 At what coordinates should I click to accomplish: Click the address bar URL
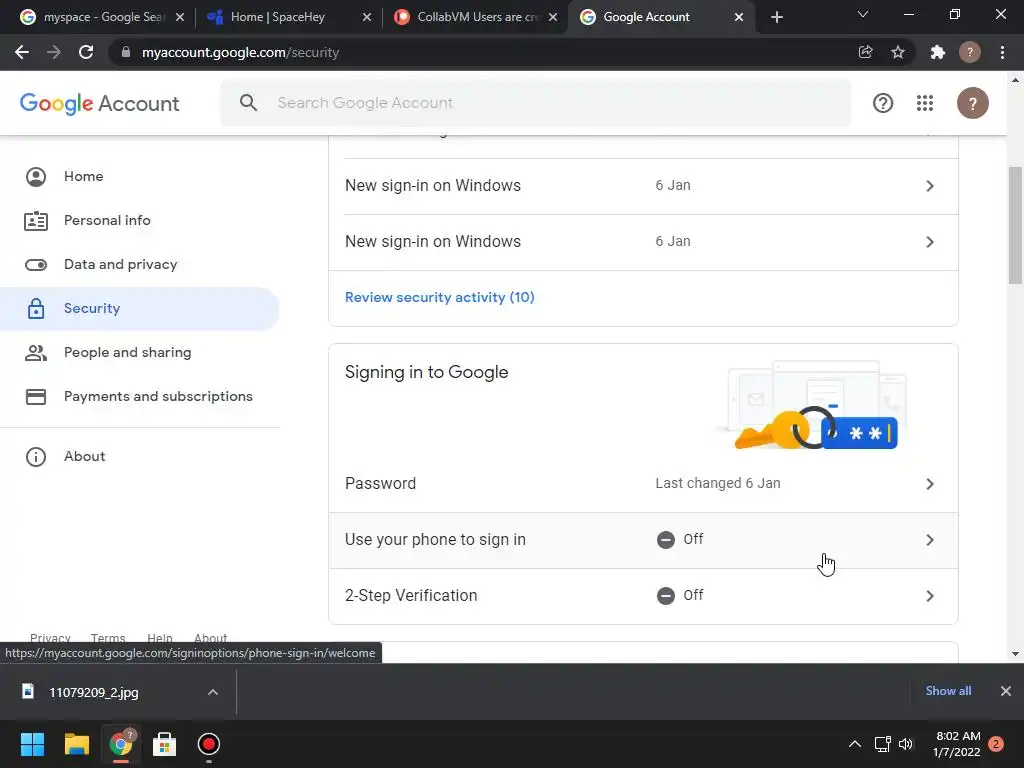coord(240,52)
